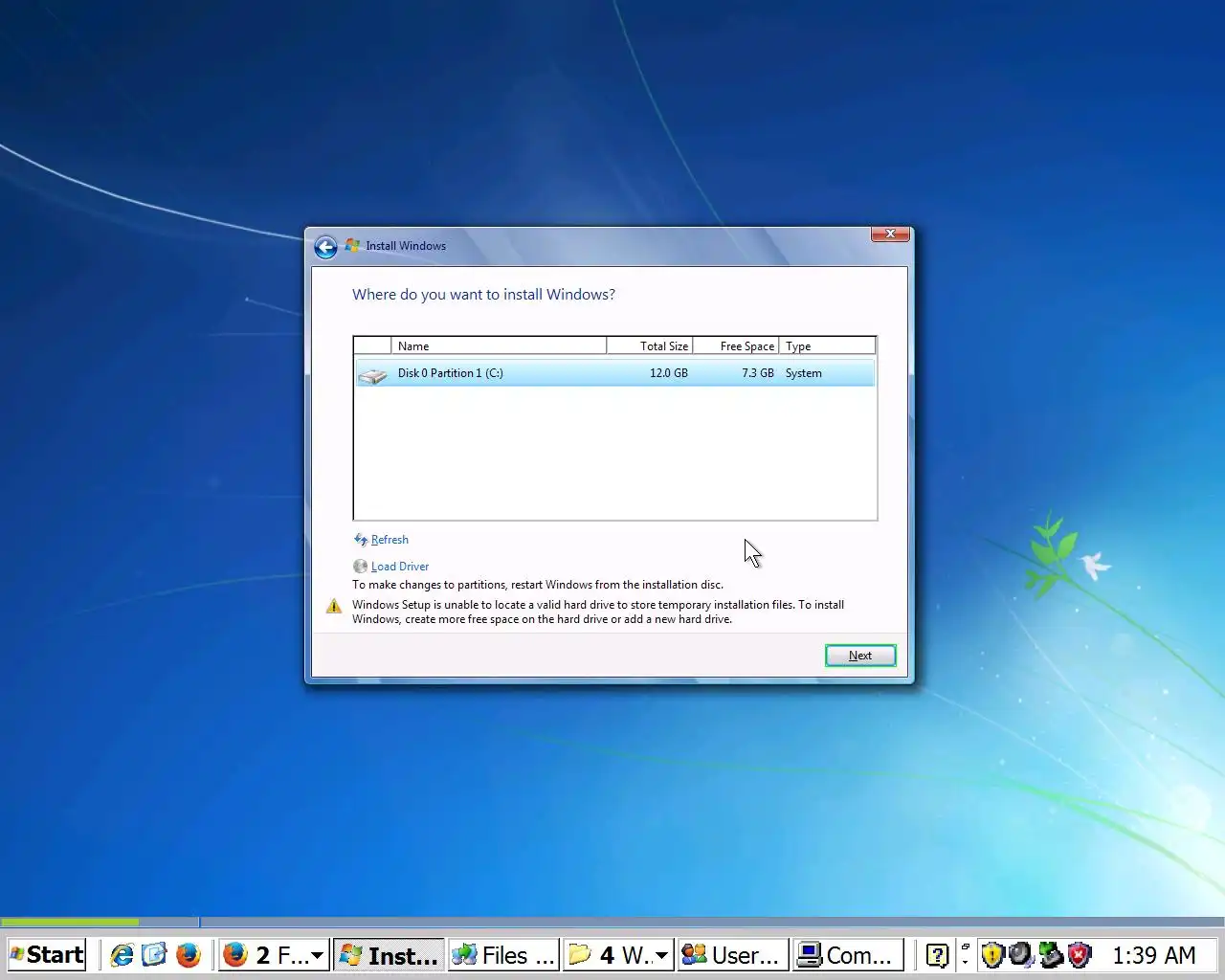Image resolution: width=1225 pixels, height=980 pixels.
Task: Click the network connection tray icon
Action: [x=1051, y=954]
